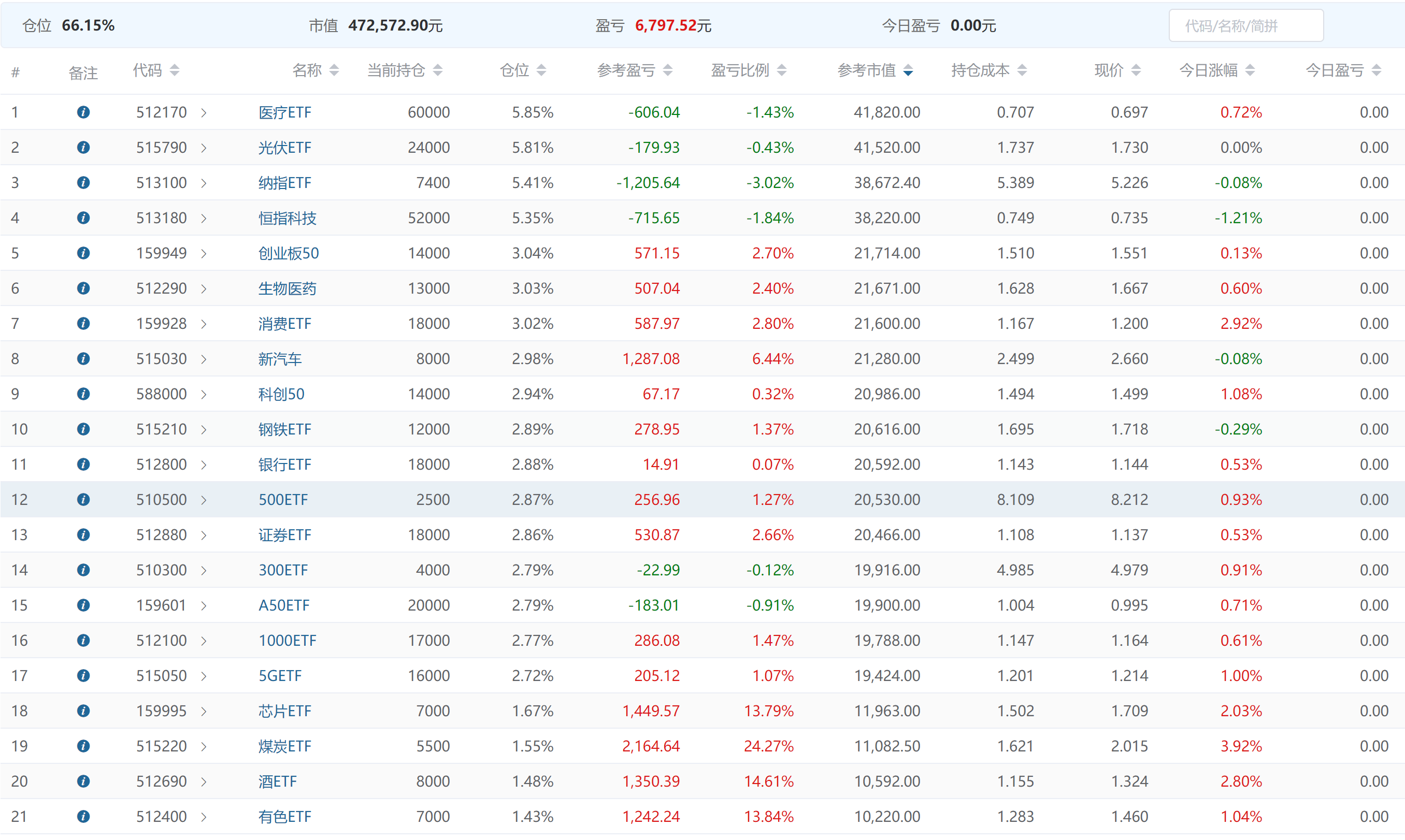Click the info icon for 医疗ETF row
This screenshot has width=1405, height=840.
(x=83, y=112)
